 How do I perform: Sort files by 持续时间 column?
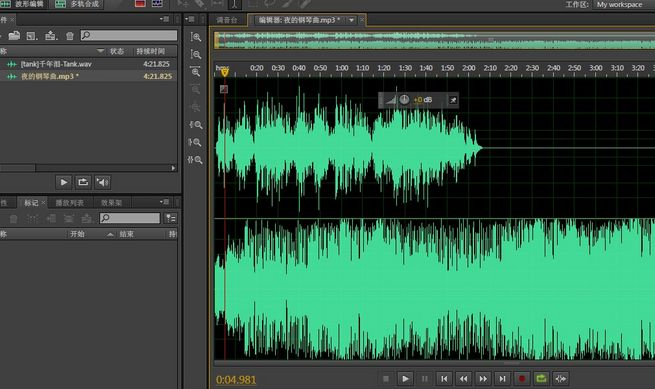150,51
